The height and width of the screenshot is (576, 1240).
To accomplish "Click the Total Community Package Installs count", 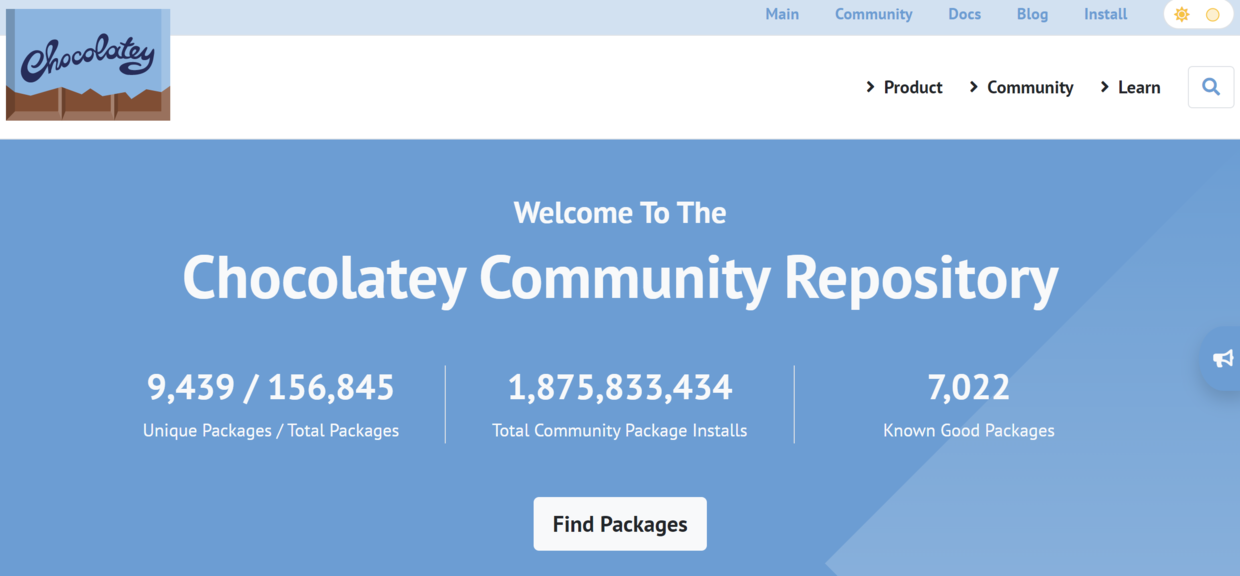I will [620, 387].
